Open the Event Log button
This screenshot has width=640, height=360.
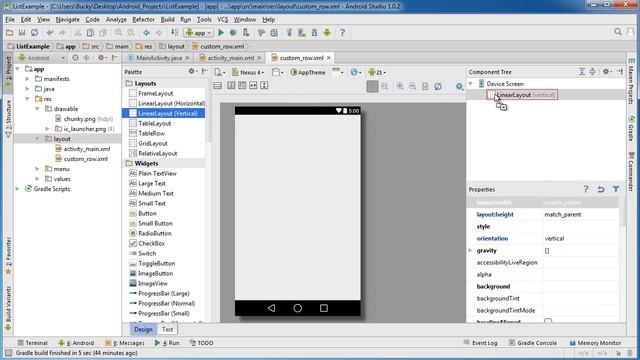tap(480, 343)
